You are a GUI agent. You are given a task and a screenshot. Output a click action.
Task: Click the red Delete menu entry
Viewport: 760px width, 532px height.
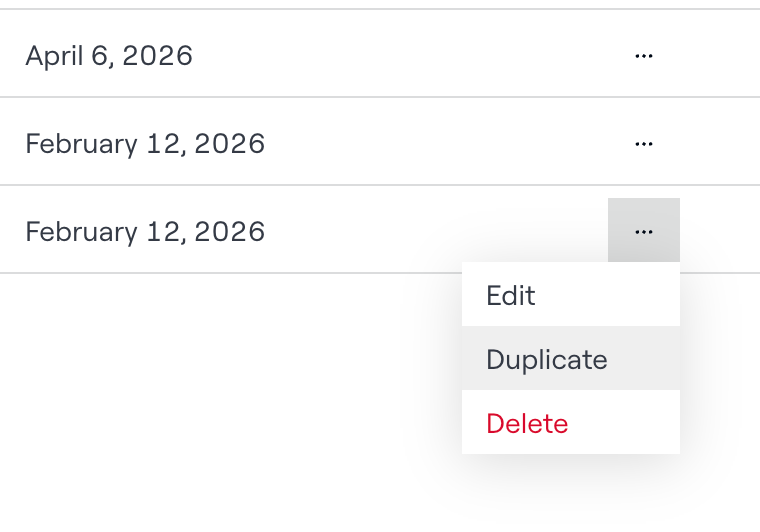tap(527, 424)
